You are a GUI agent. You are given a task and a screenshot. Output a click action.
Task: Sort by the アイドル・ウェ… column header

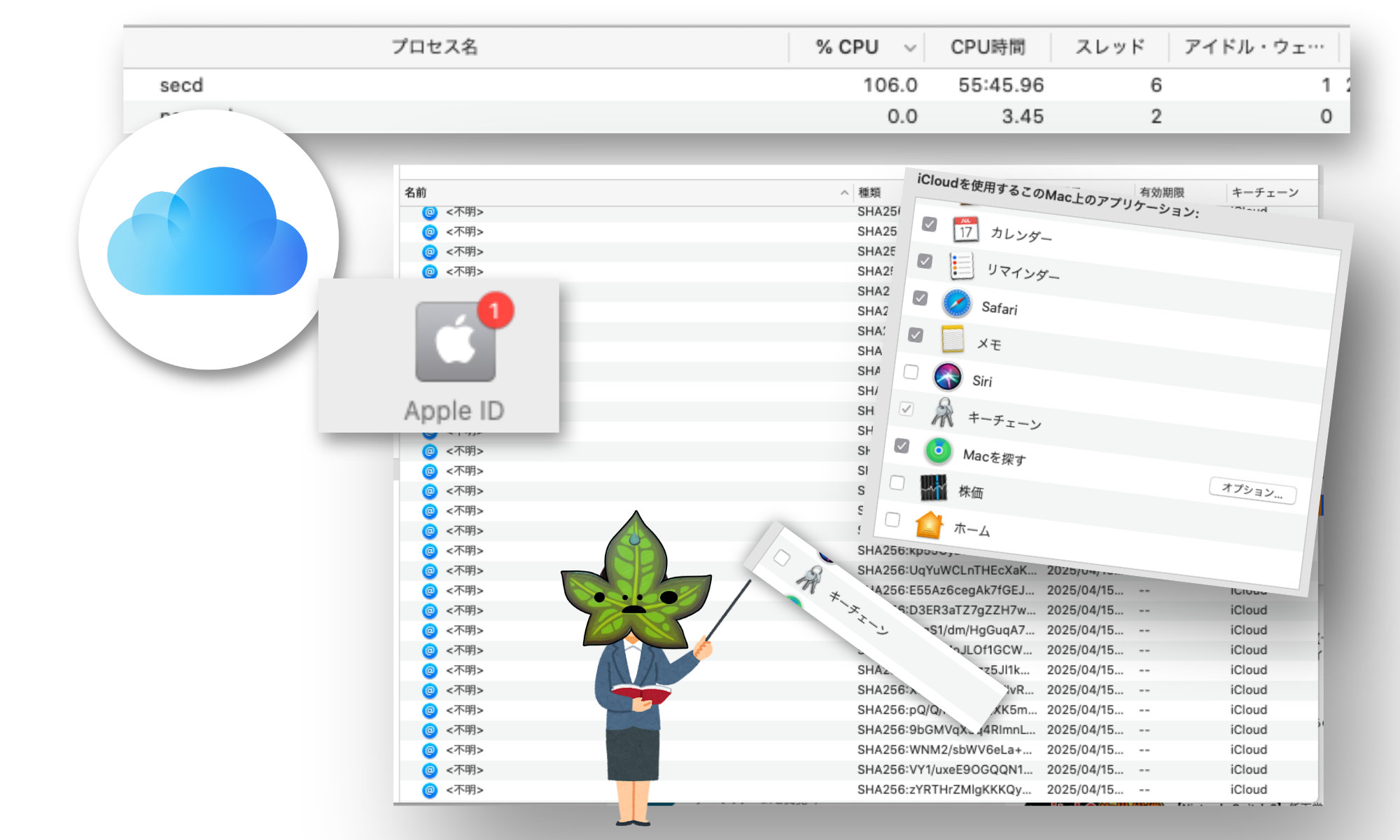tap(1254, 47)
